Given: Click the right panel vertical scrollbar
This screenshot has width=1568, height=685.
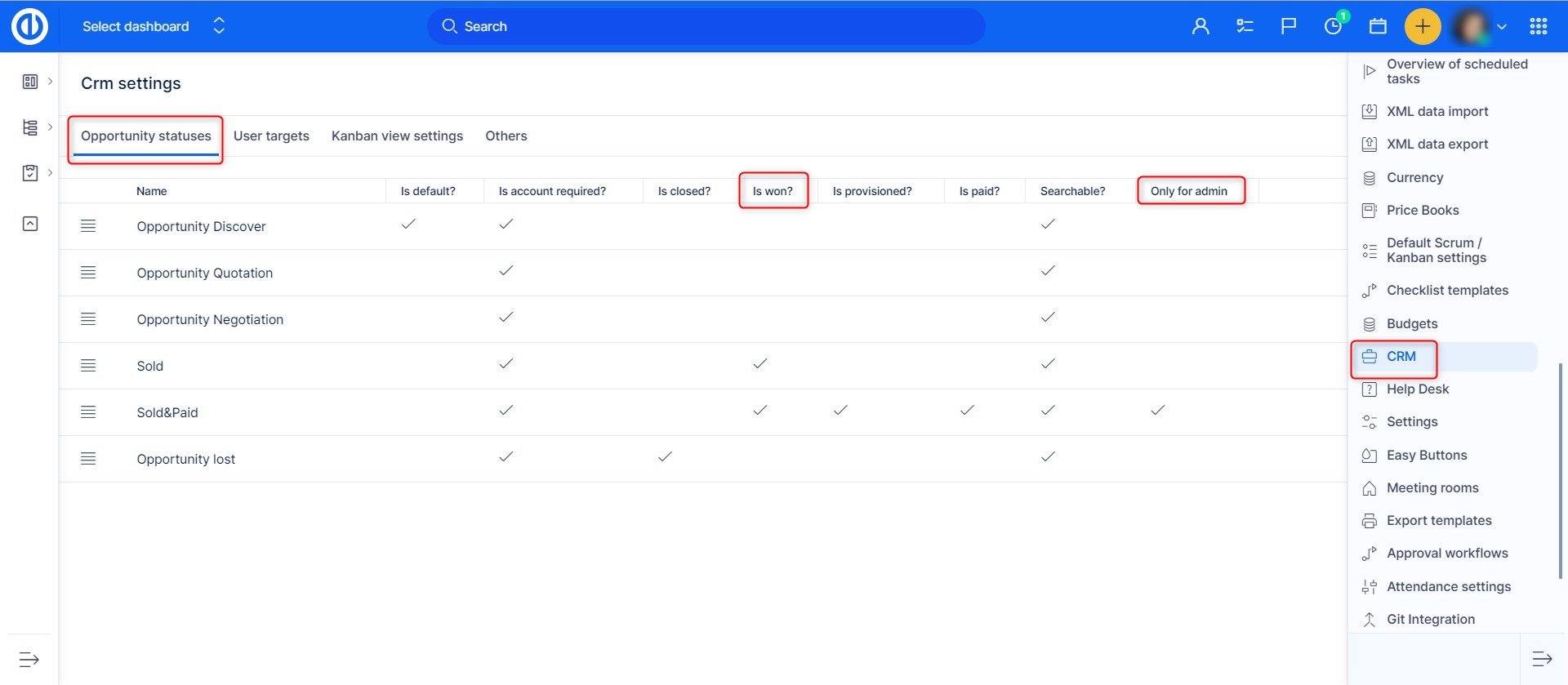Looking at the screenshot, I should [1560, 469].
